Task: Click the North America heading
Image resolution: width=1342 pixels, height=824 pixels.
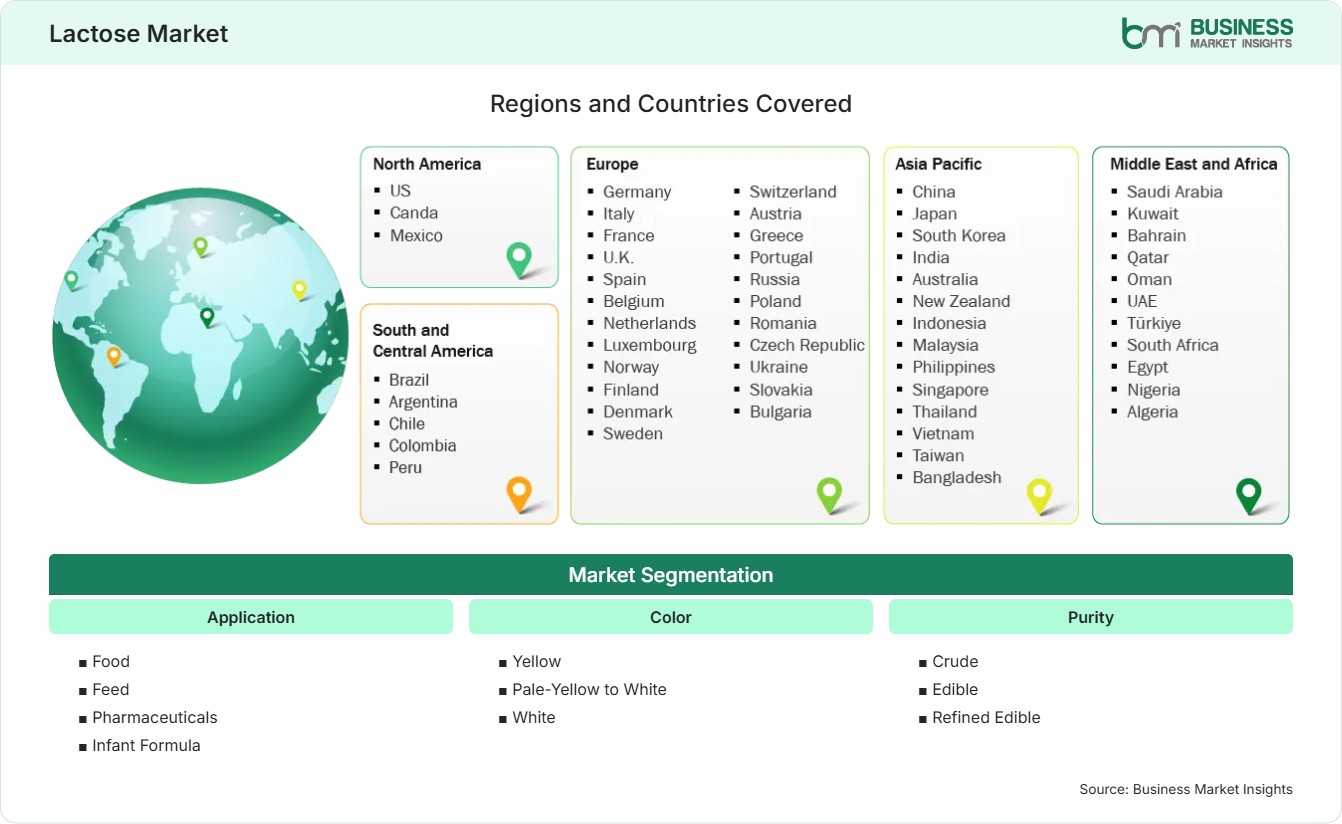Action: 427,164
